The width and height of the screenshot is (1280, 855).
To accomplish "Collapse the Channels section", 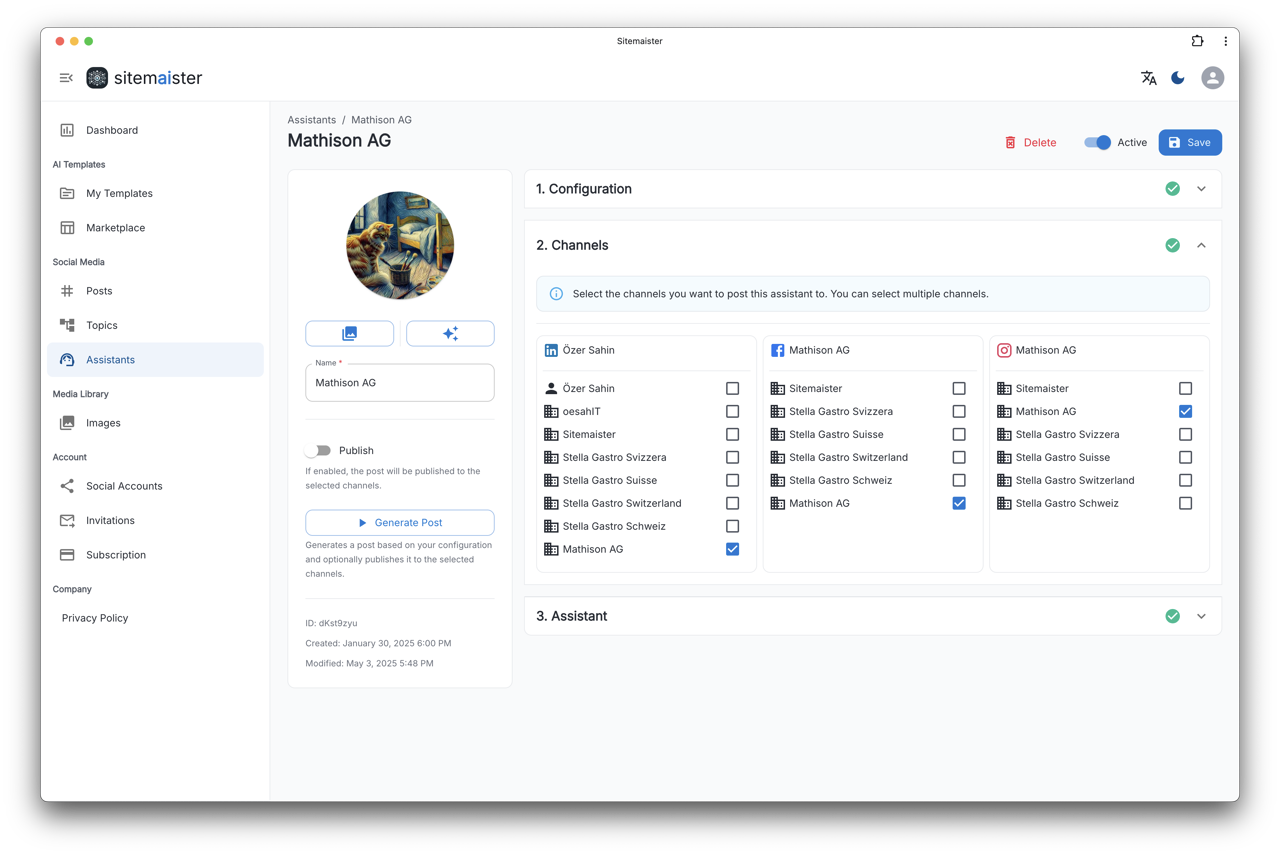I will [x=1201, y=245].
